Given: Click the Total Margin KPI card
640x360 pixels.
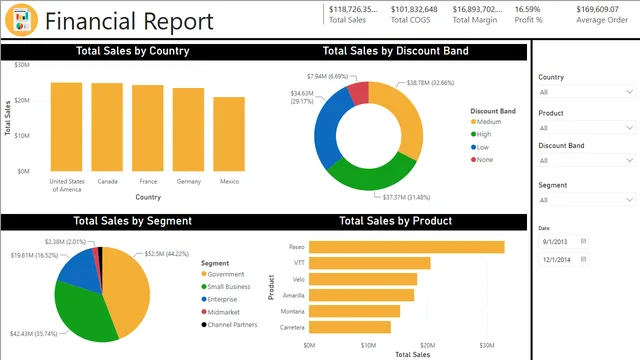Looking at the screenshot, I should tap(477, 14).
